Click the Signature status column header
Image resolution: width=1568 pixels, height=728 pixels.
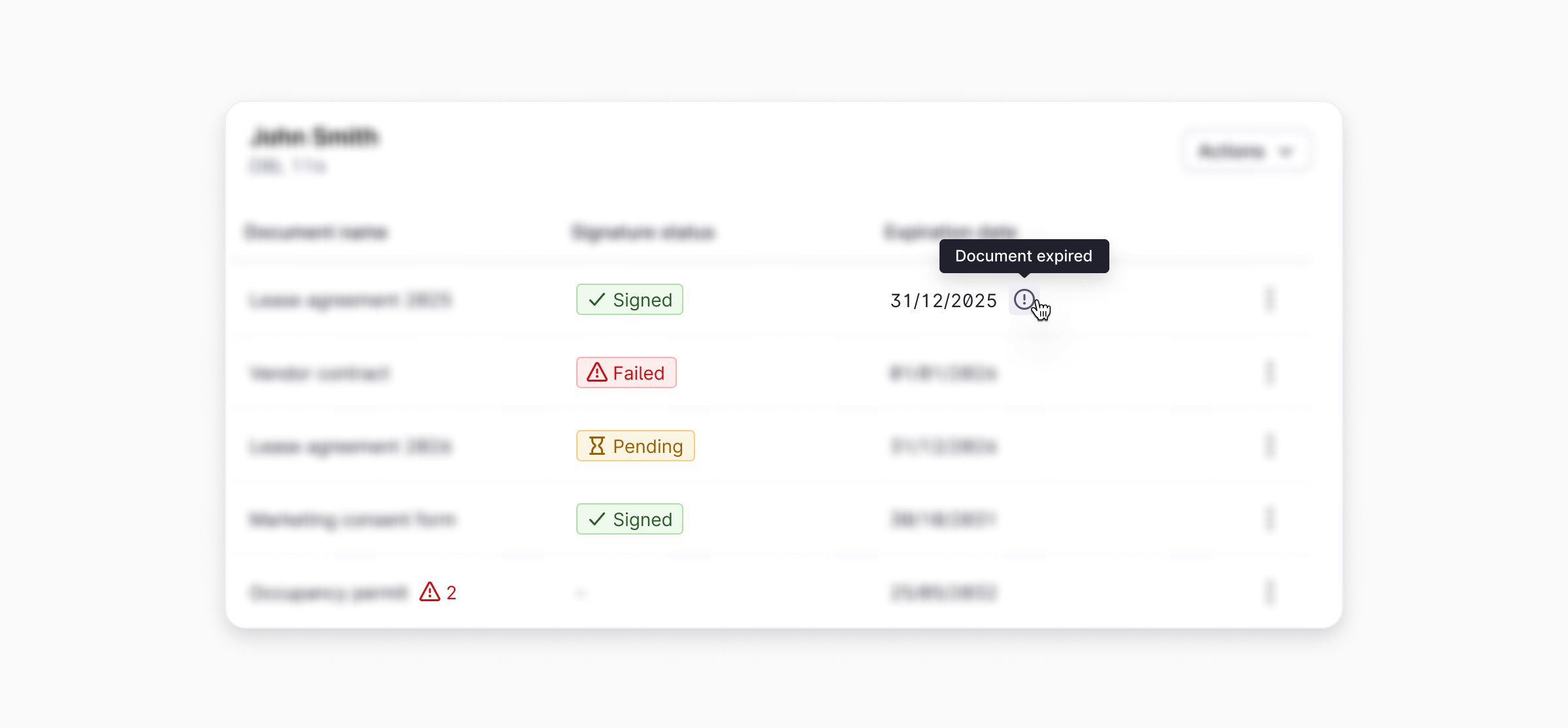(644, 232)
